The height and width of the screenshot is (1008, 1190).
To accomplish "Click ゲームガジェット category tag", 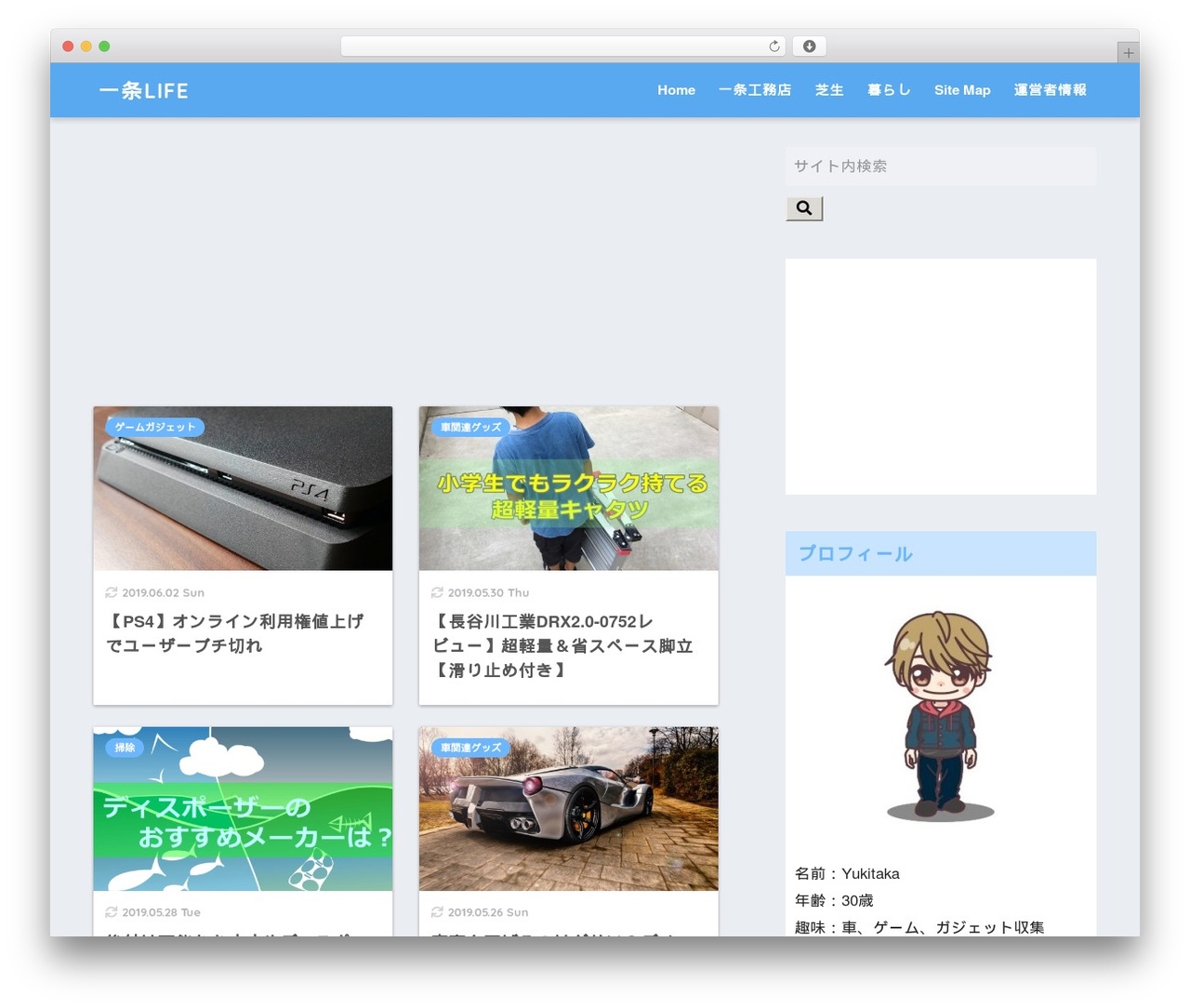I will pyautogui.click(x=155, y=427).
